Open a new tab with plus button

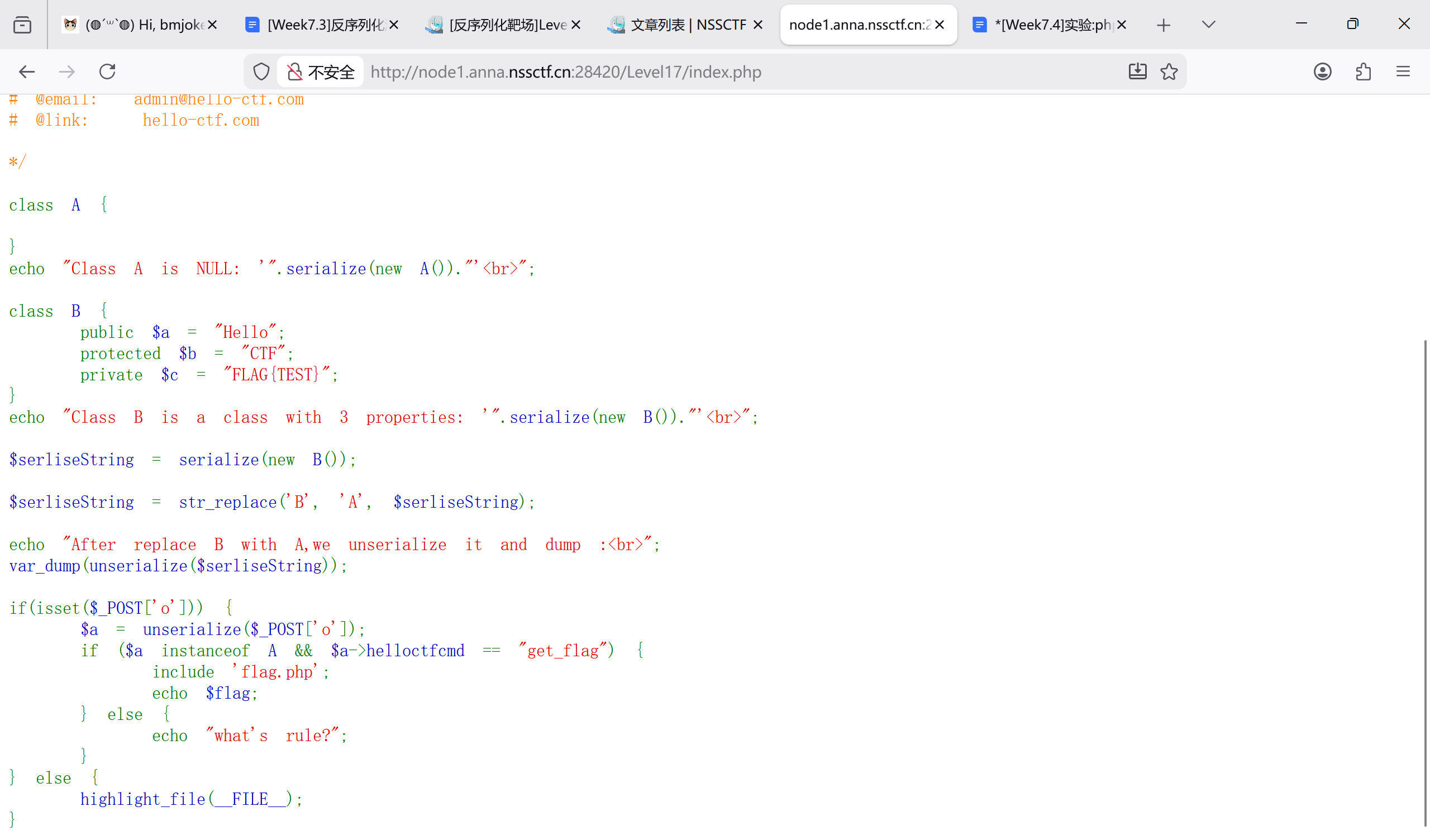pos(1164,25)
